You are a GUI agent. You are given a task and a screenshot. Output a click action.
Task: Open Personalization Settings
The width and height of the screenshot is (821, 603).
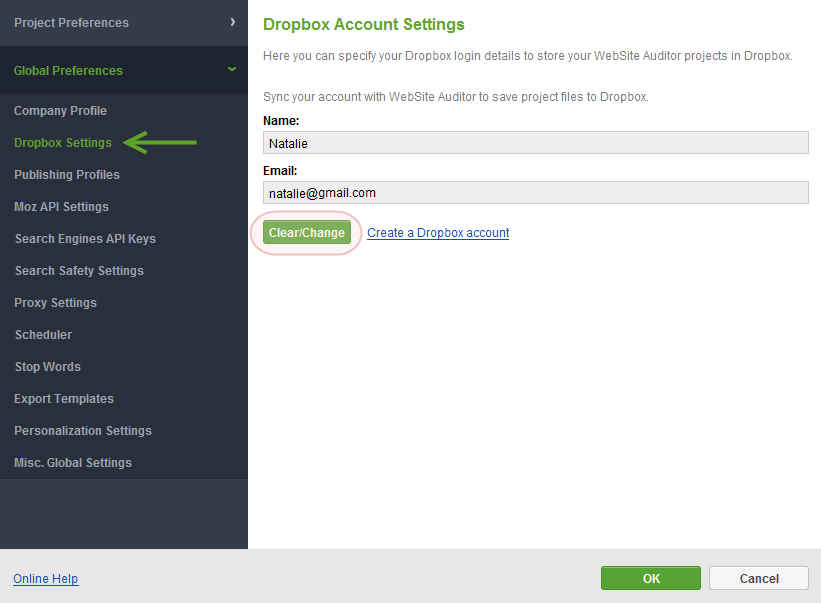83,430
